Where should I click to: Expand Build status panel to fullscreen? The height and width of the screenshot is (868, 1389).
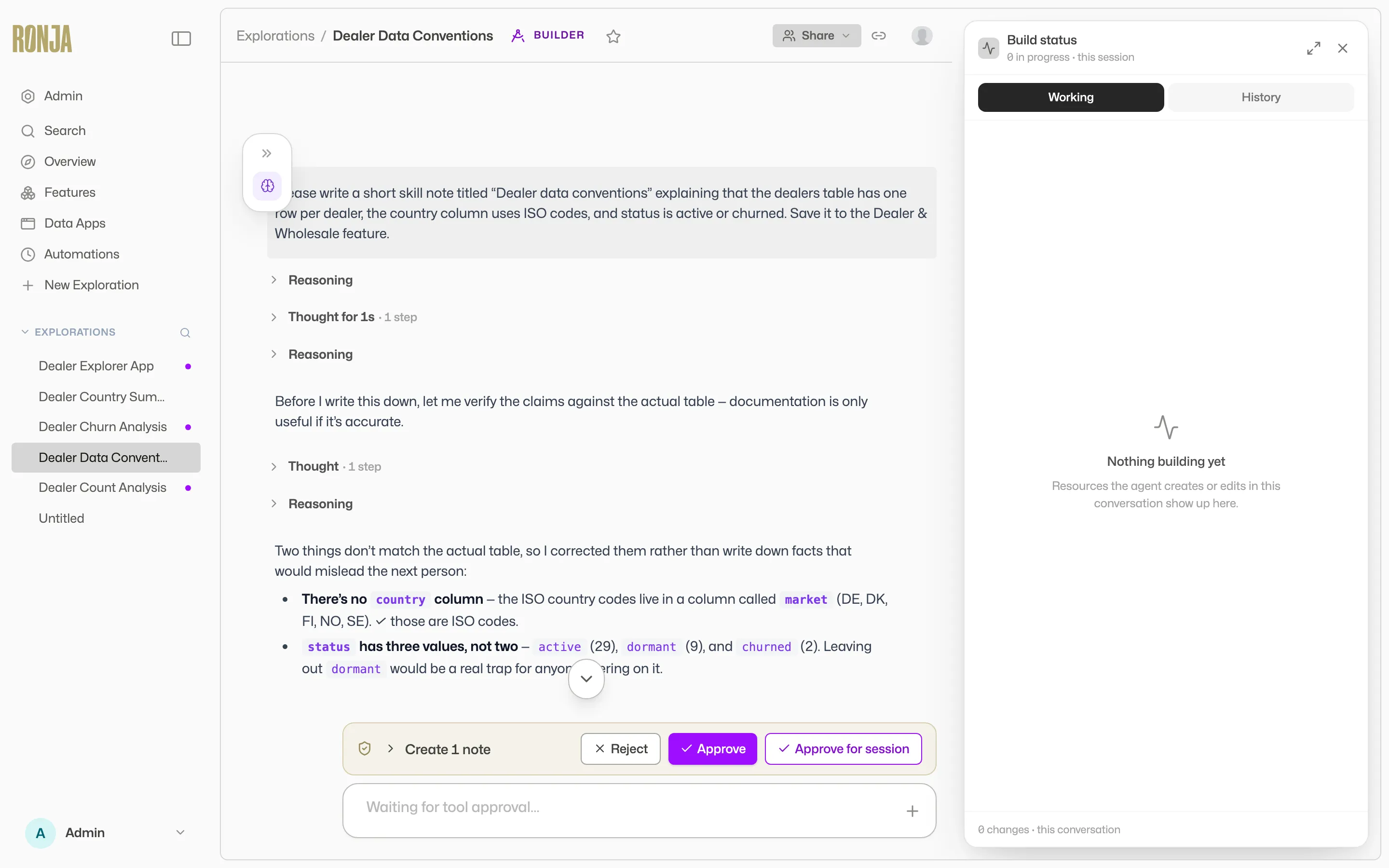tap(1313, 48)
